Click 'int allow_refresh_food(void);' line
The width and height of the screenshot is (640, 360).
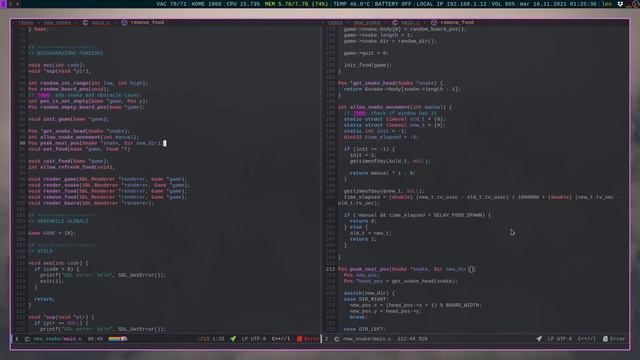[71, 167]
